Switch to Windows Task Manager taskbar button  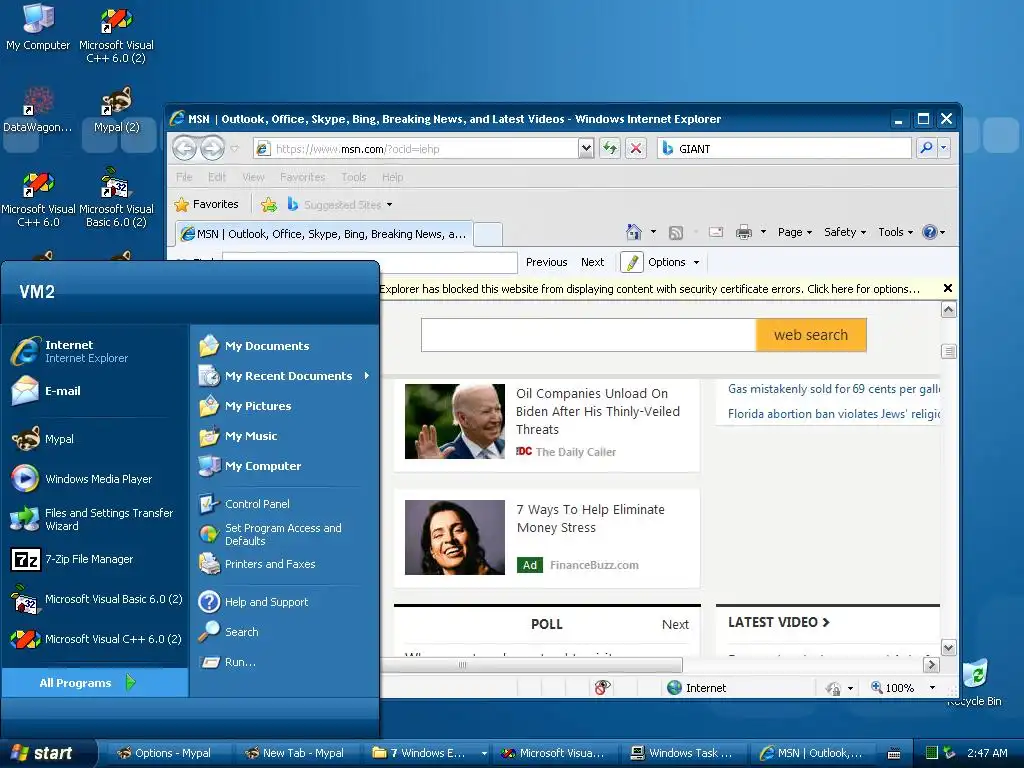tap(682, 753)
